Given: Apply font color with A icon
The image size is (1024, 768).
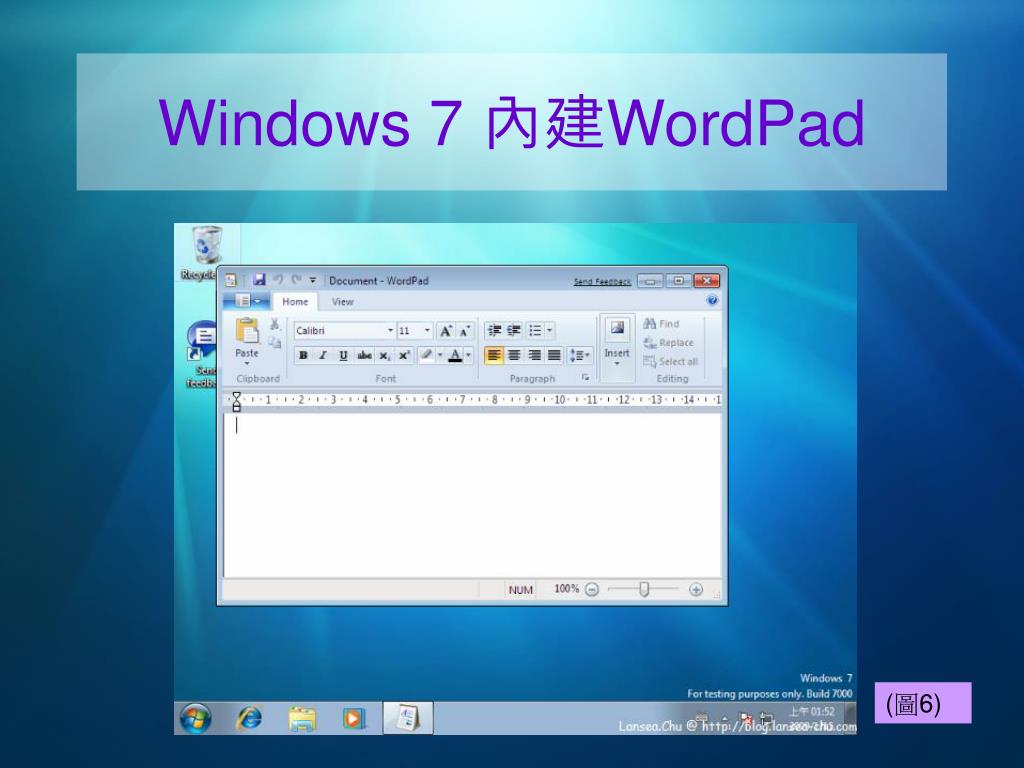Looking at the screenshot, I should [455, 355].
